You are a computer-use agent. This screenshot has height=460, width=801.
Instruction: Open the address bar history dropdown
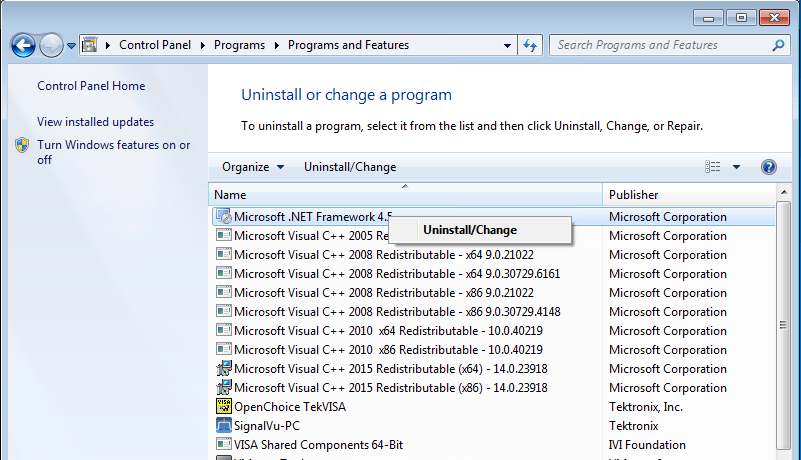(x=507, y=45)
